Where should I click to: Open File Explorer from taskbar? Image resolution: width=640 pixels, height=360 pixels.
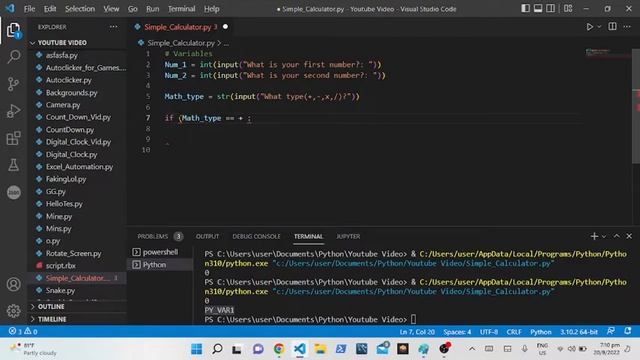pos(320,349)
